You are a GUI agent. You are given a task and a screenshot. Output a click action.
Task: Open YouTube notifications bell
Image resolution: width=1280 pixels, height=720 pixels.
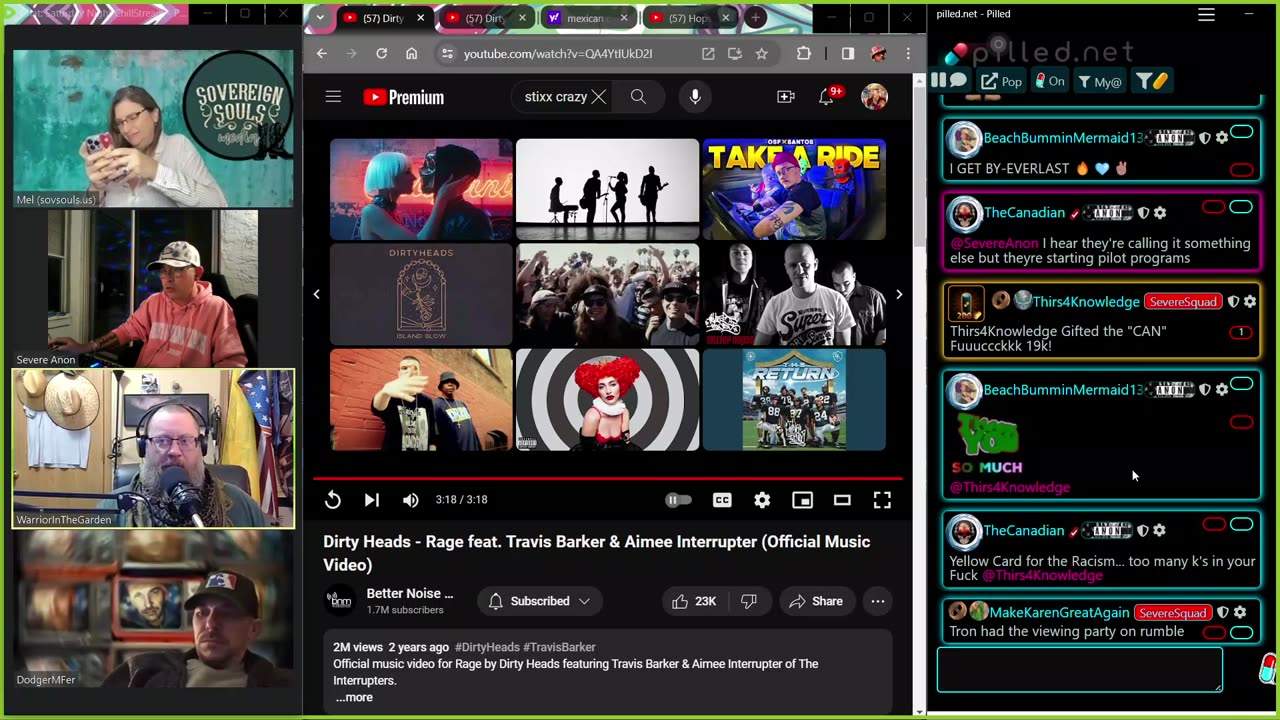pyautogui.click(x=827, y=97)
